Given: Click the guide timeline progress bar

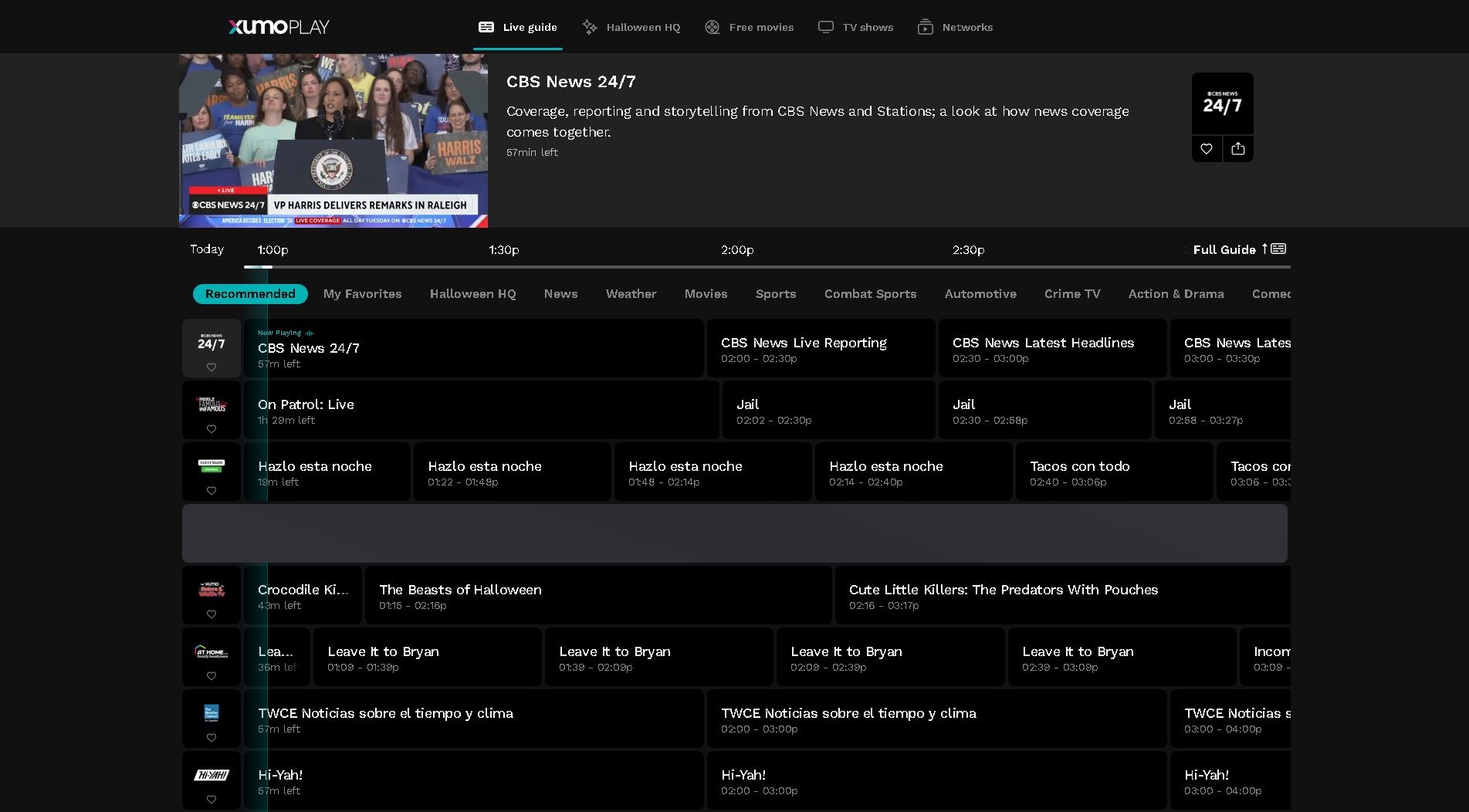Looking at the screenshot, I should (767, 267).
